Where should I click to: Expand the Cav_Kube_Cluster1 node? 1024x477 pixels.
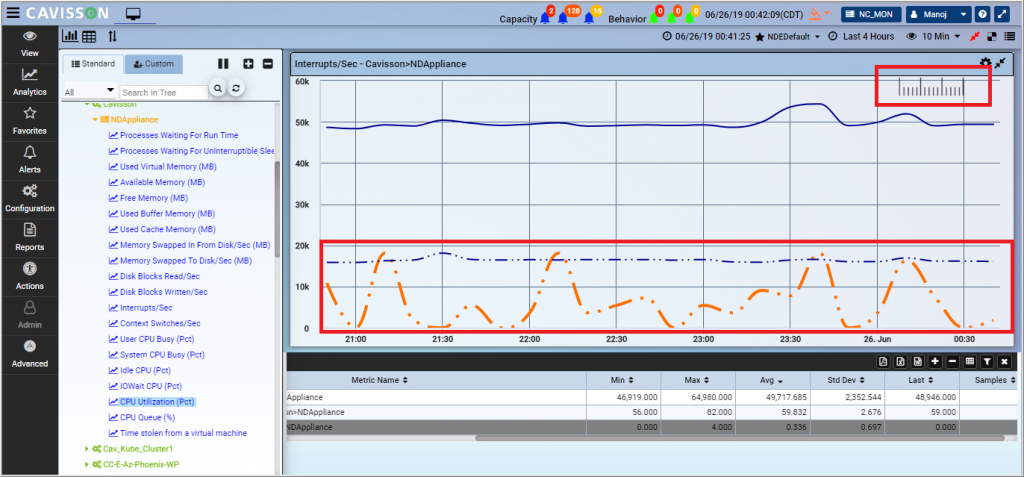(x=88, y=449)
